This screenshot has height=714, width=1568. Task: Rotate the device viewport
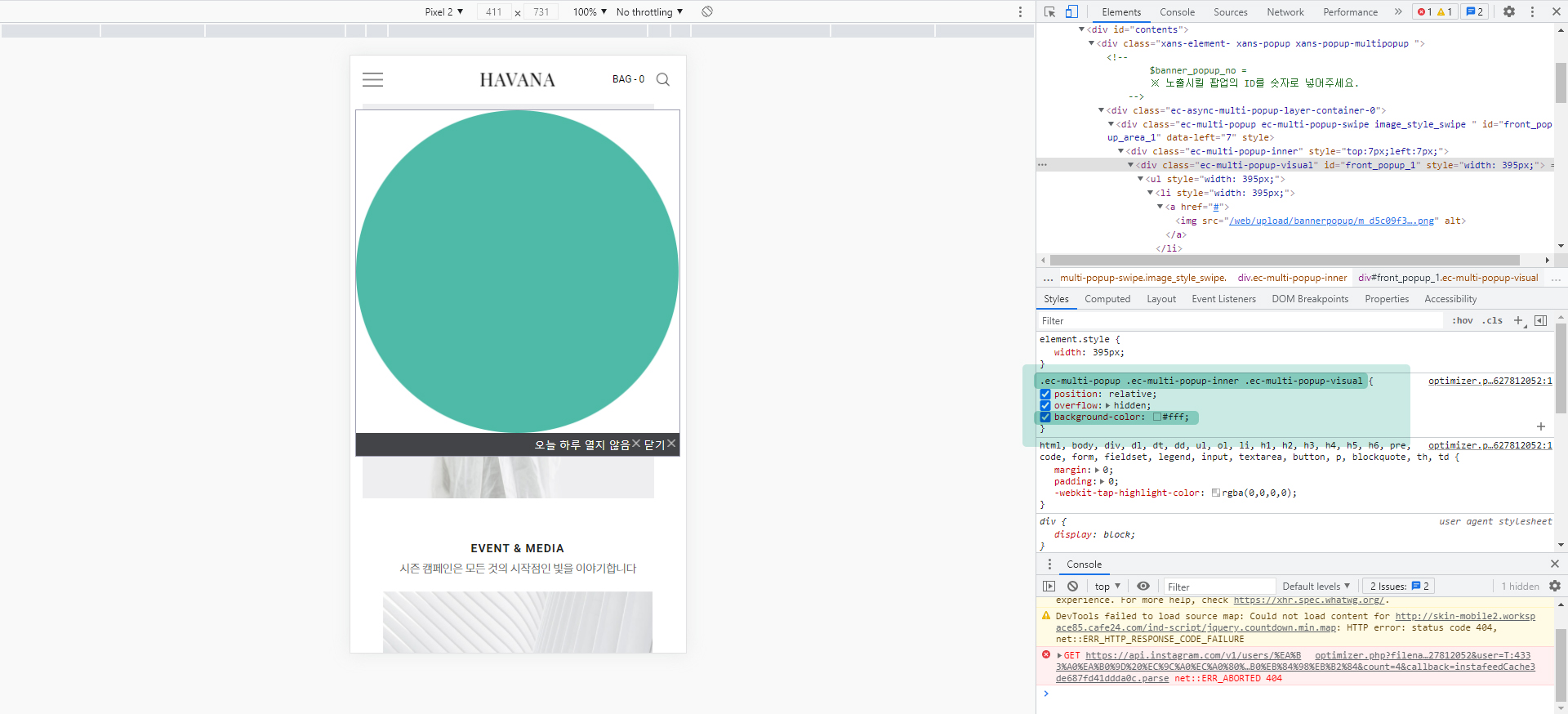pos(707,11)
